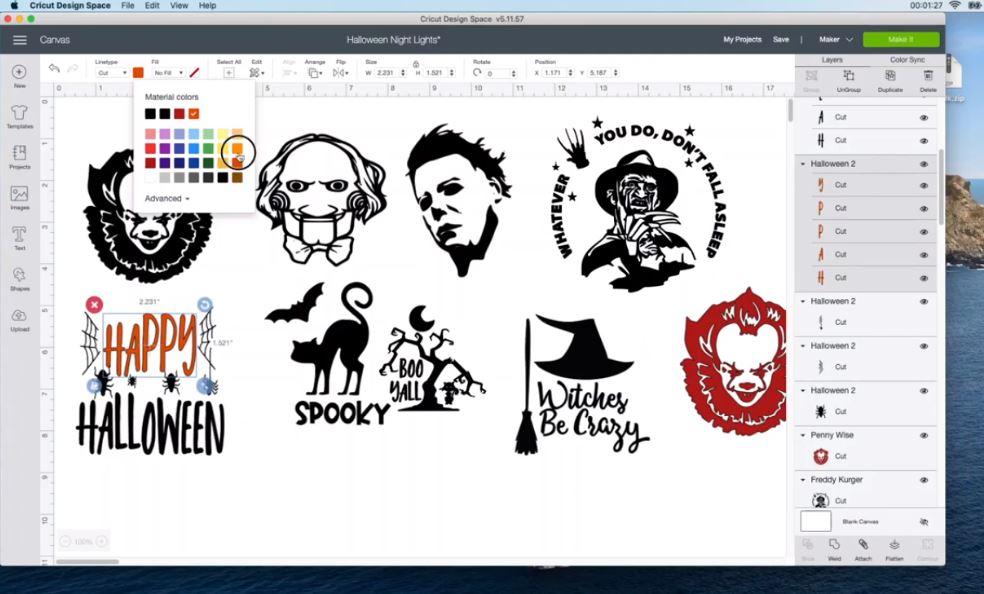Image resolution: width=984 pixels, height=594 pixels.
Task: Click zoom in button on canvas
Action: tap(101, 541)
